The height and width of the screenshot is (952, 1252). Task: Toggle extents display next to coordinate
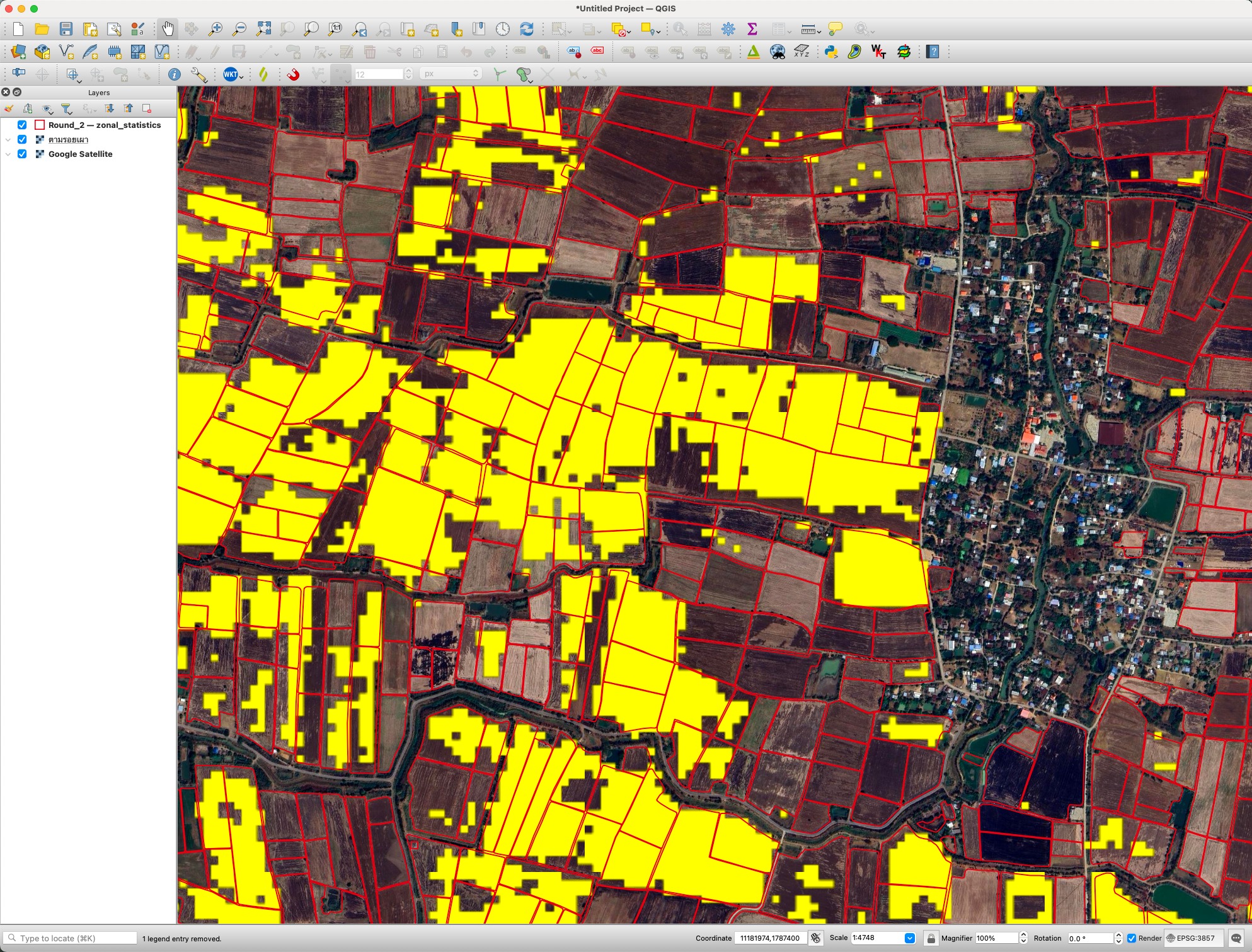816,938
